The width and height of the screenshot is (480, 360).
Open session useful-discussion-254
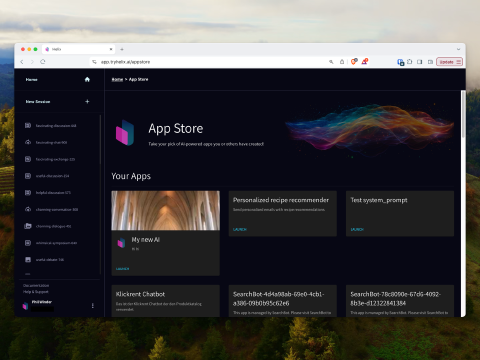52,176
